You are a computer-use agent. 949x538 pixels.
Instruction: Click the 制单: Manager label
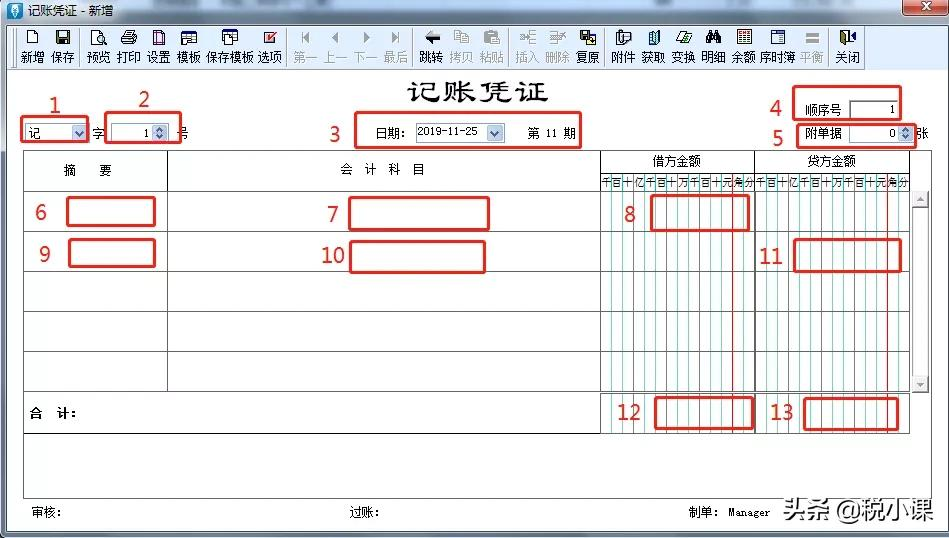coord(729,512)
